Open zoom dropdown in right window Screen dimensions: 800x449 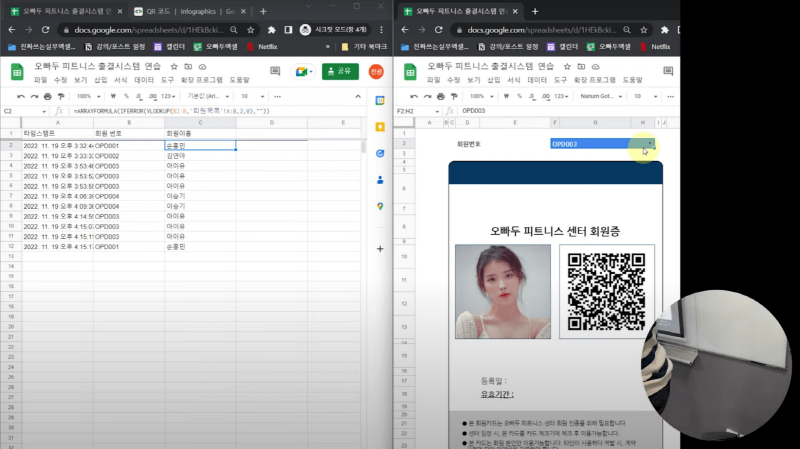pos(482,96)
